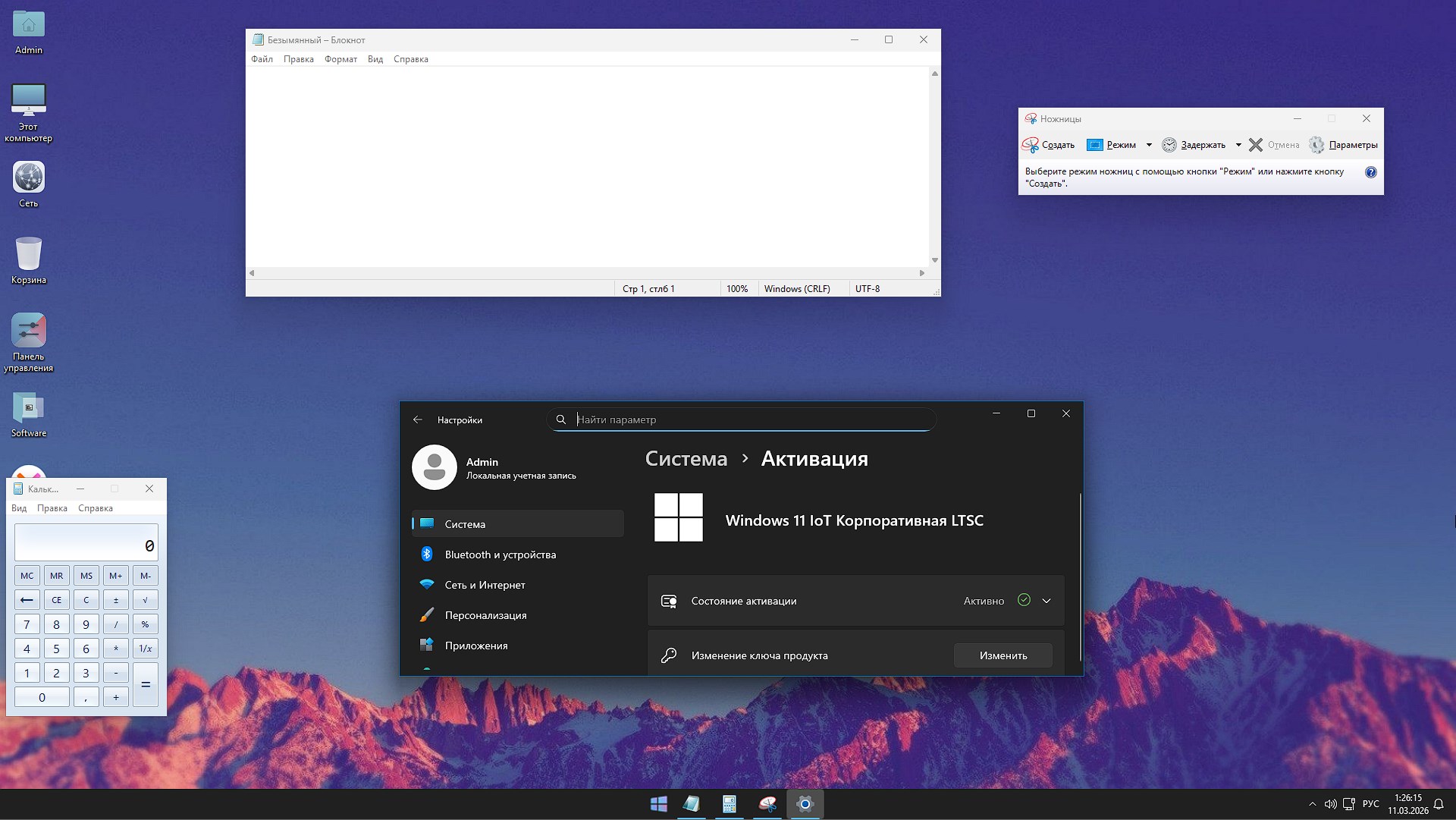Open Калькулятор from the taskbar
Image resolution: width=1456 pixels, height=820 pixels.
click(x=729, y=804)
